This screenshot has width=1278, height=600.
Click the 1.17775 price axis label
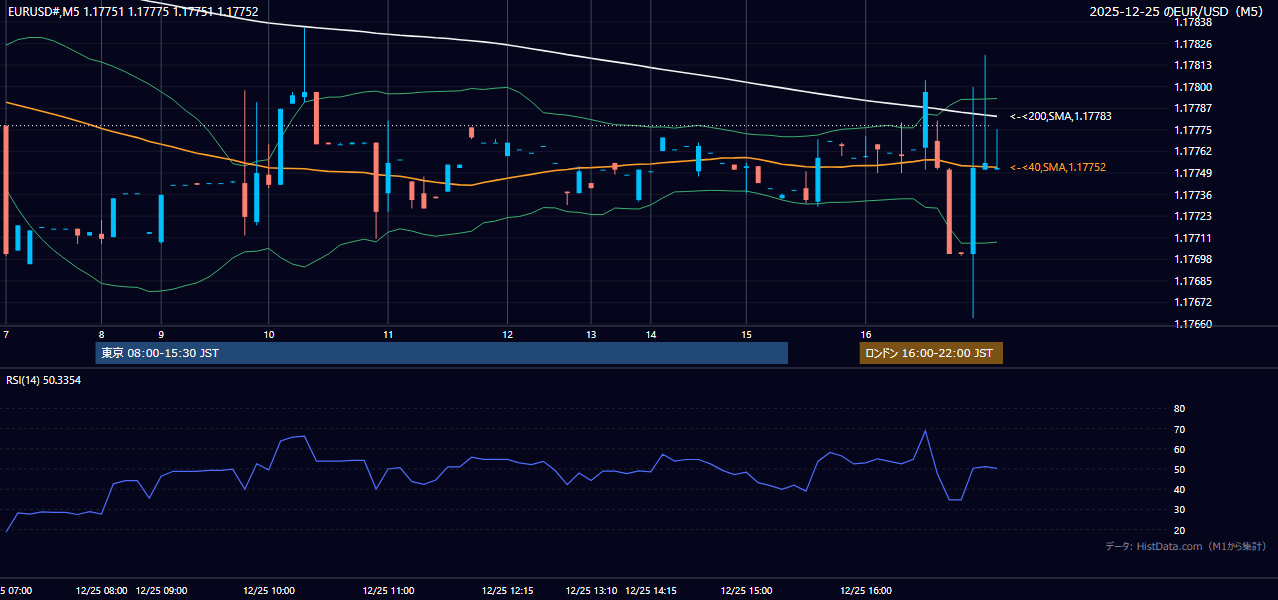pyautogui.click(x=1192, y=131)
